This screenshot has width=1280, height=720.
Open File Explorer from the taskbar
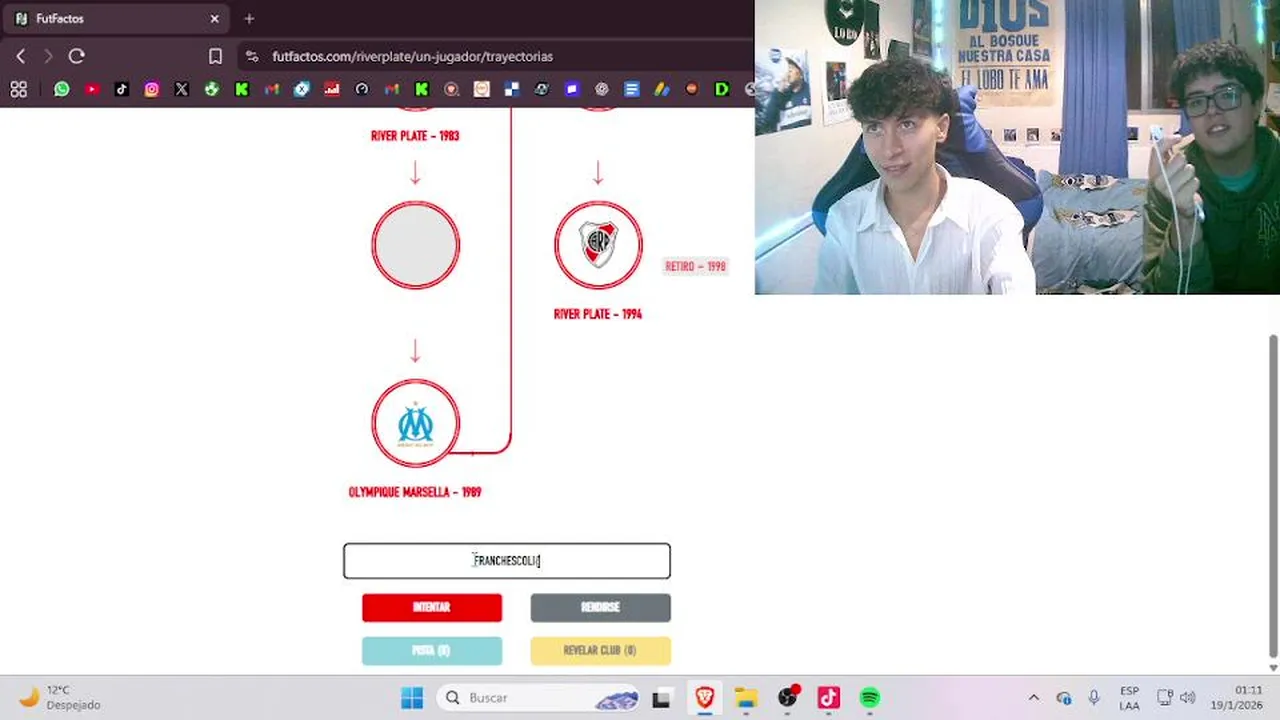(x=746, y=697)
